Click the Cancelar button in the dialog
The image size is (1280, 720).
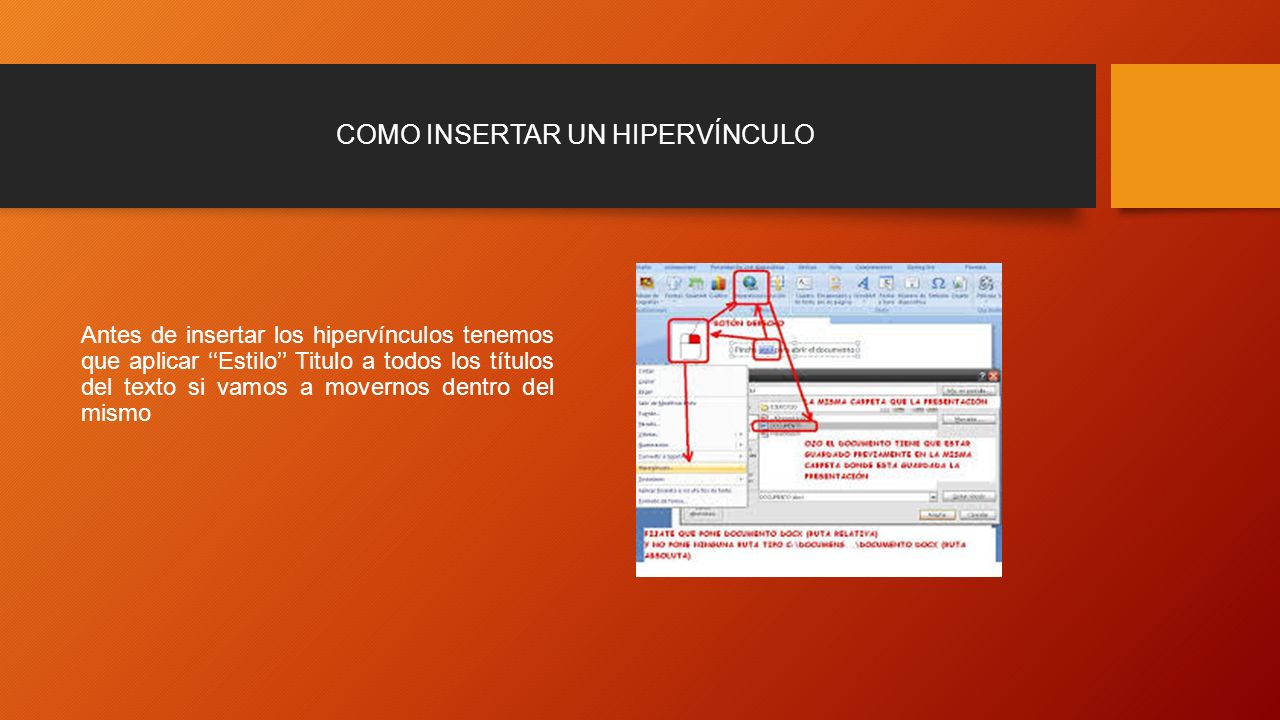pos(977,515)
